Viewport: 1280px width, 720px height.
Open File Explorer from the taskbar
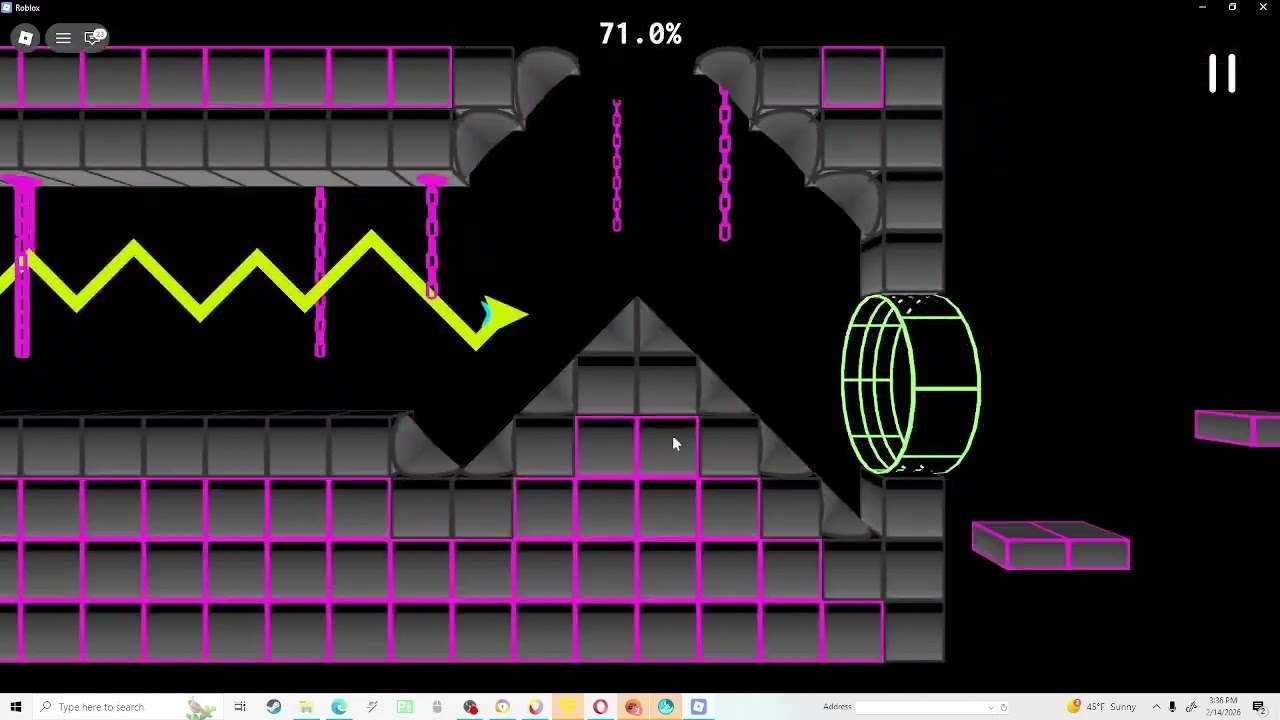pos(306,707)
